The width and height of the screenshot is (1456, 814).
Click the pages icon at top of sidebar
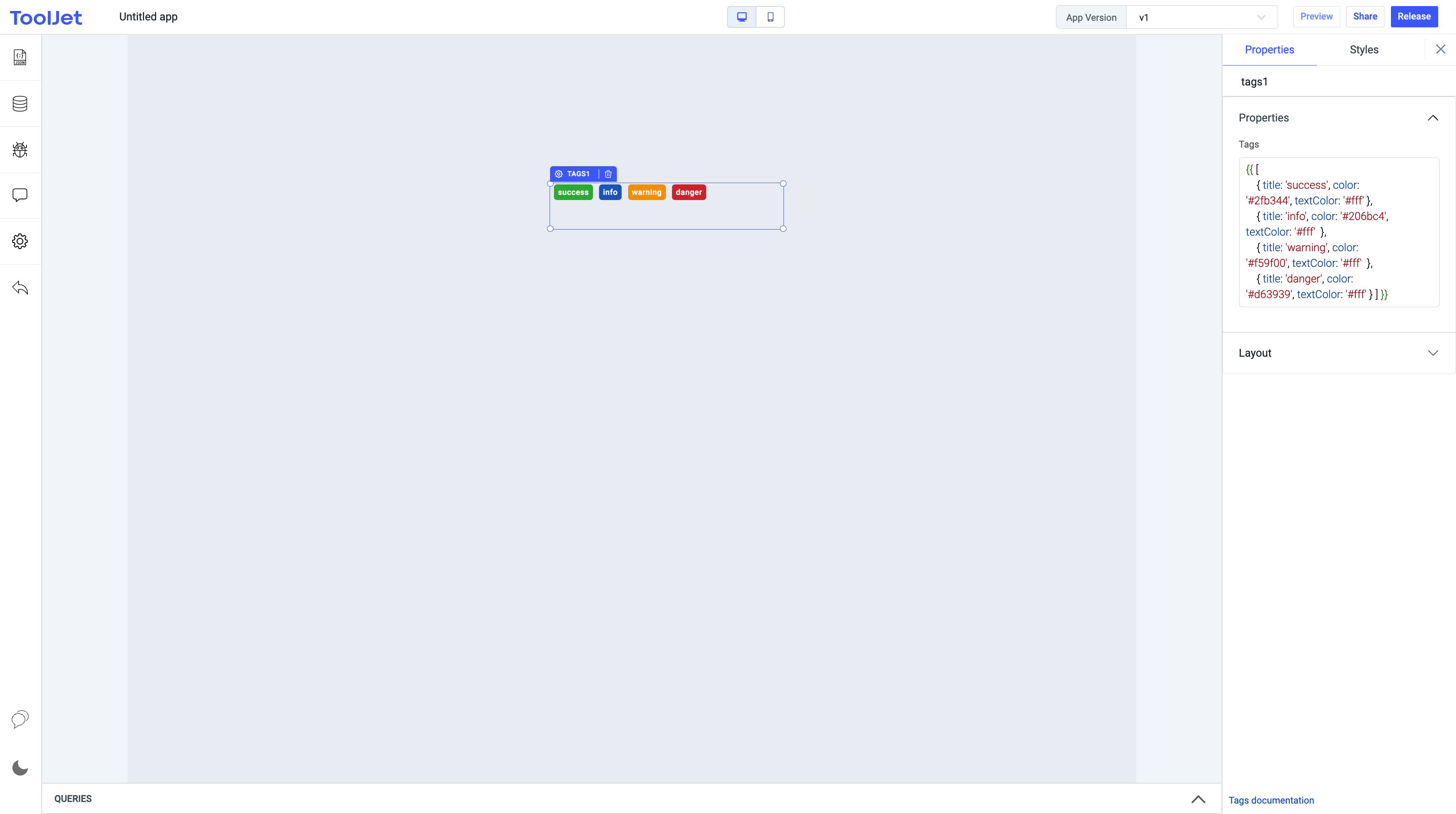coord(20,57)
